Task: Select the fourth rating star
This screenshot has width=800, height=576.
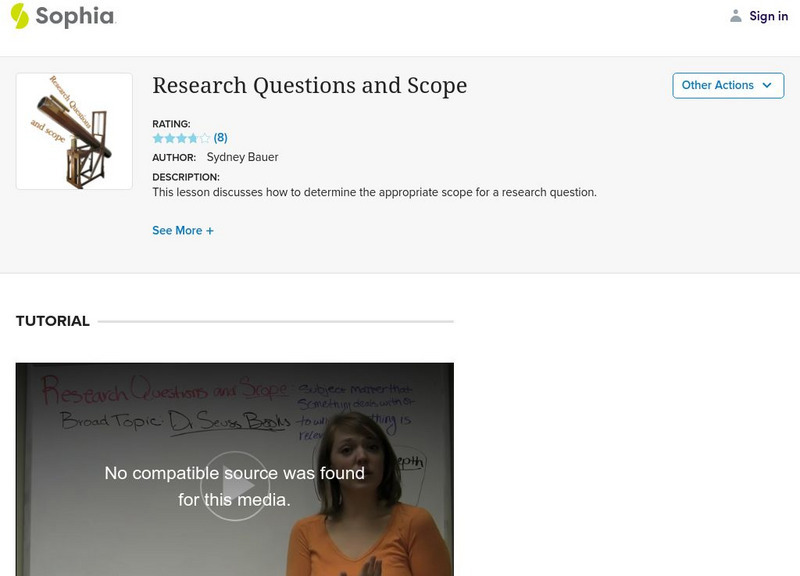Action: click(193, 138)
